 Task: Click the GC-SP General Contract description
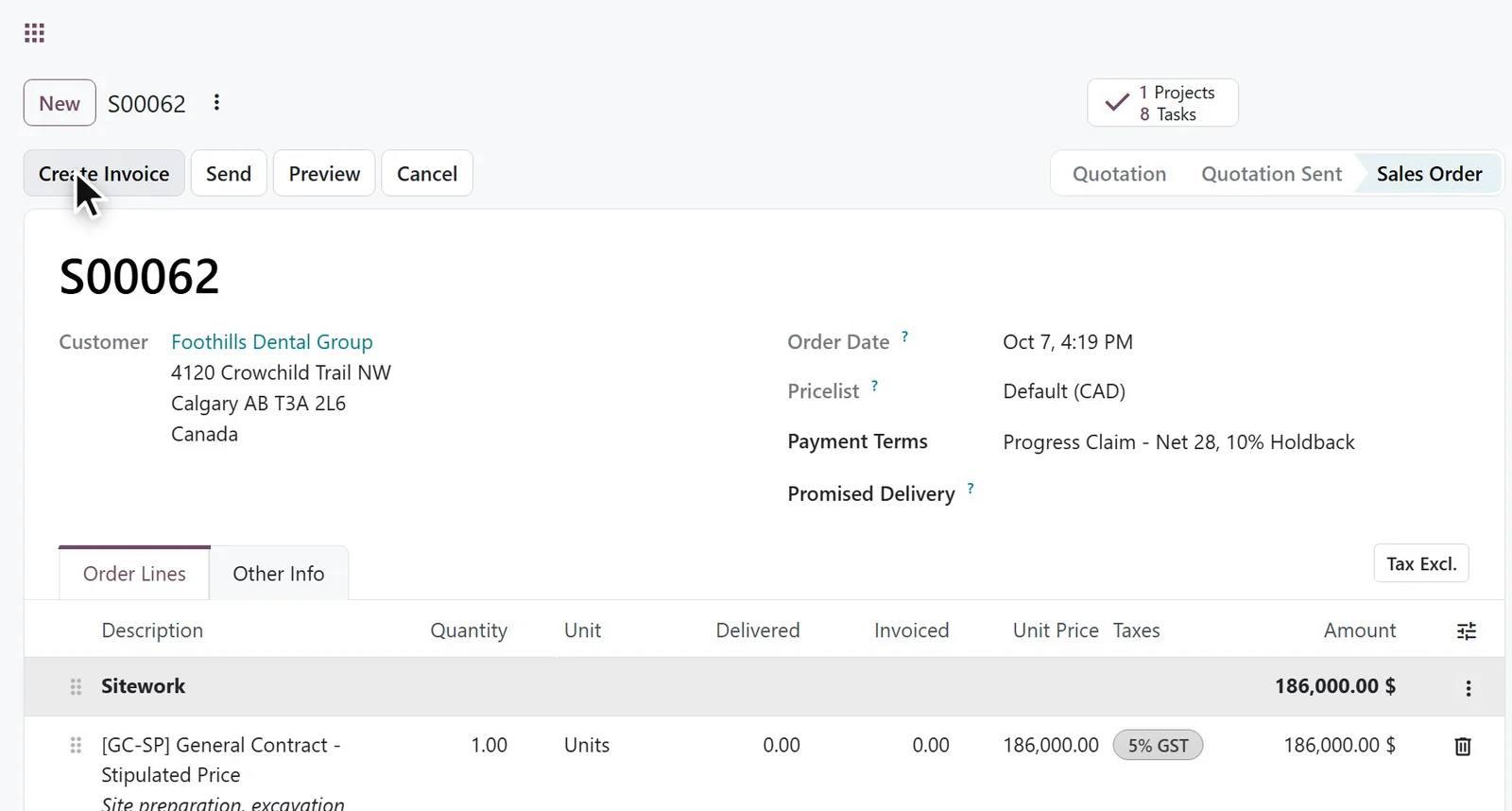[x=221, y=760]
